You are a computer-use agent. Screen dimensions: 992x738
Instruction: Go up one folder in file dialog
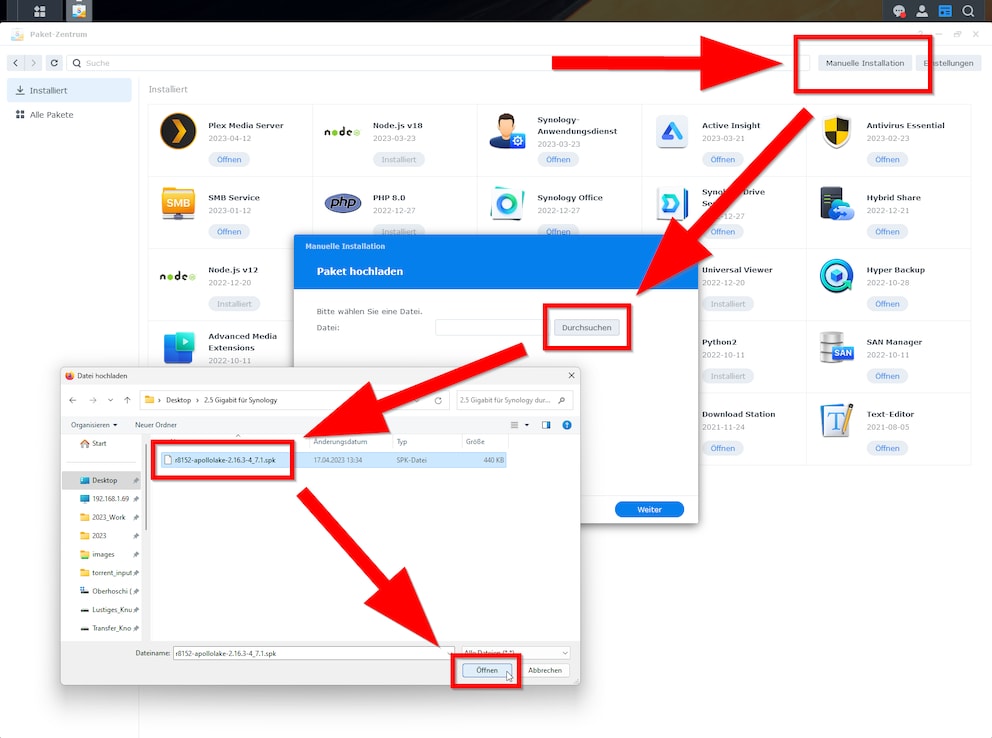[x=127, y=400]
